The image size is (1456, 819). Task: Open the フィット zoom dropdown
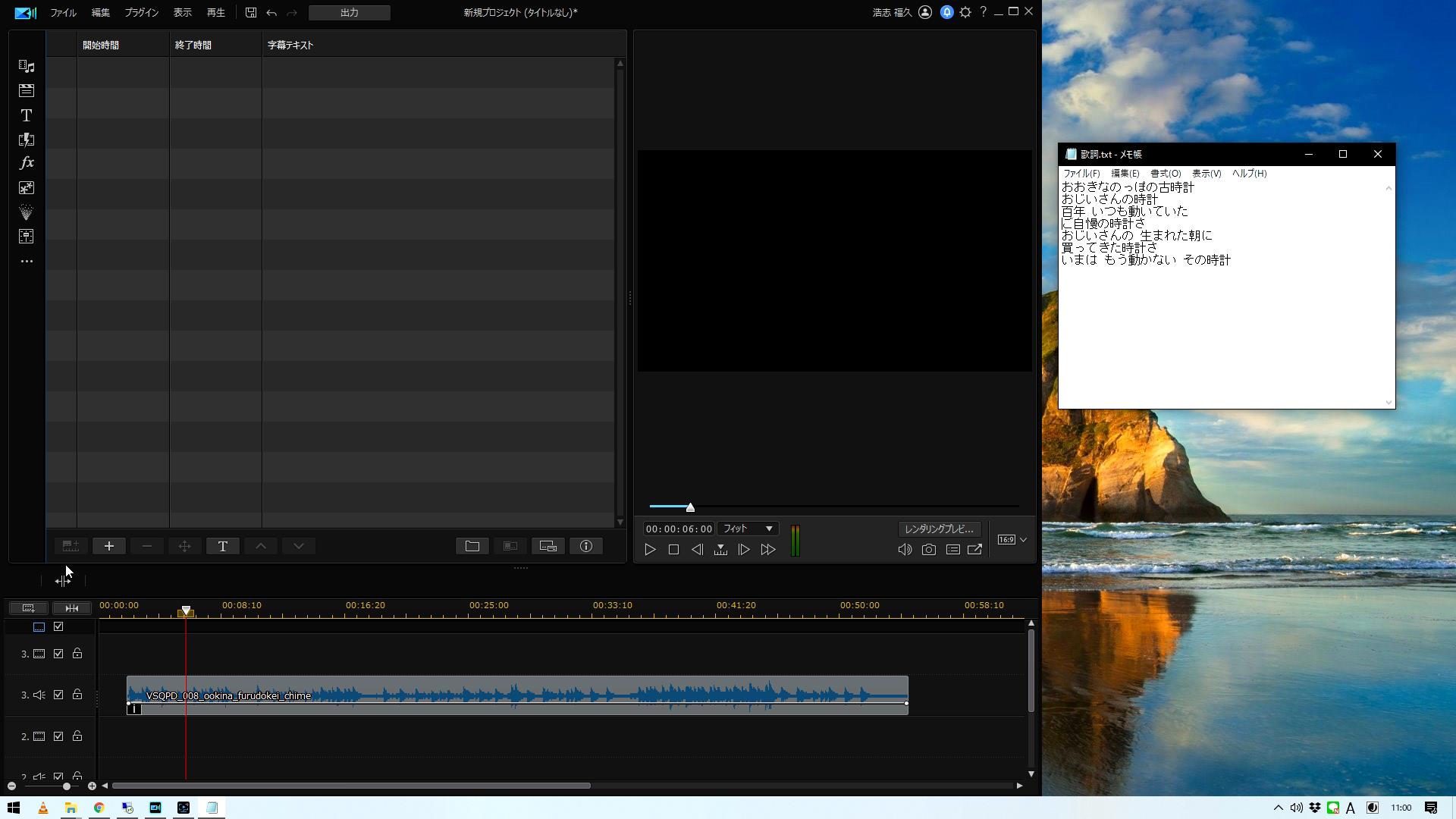tap(748, 529)
